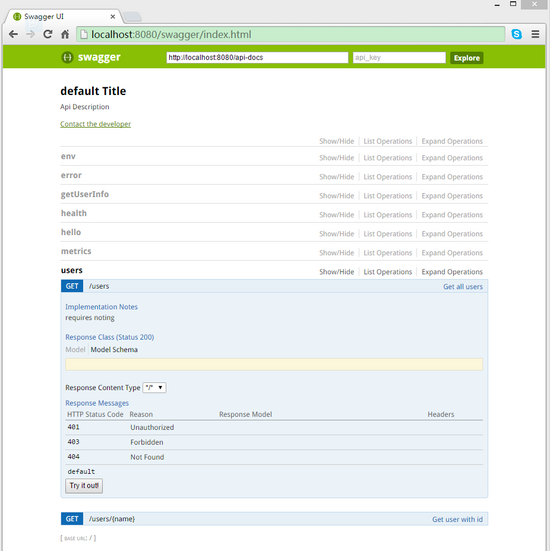Expand the error resource section
The width and height of the screenshot is (550, 551).
point(71,175)
